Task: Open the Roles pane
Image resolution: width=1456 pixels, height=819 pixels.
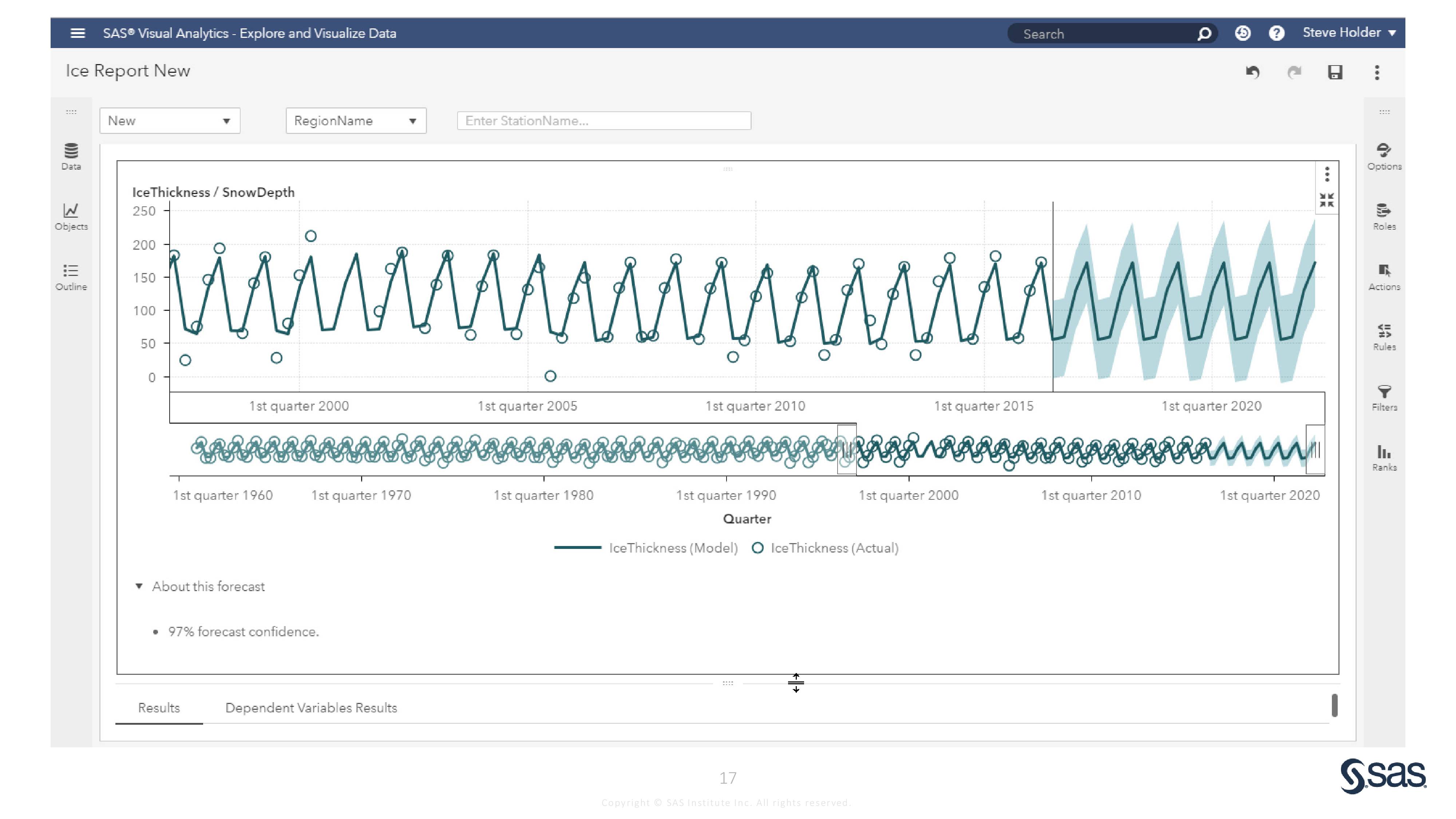Action: tap(1384, 217)
